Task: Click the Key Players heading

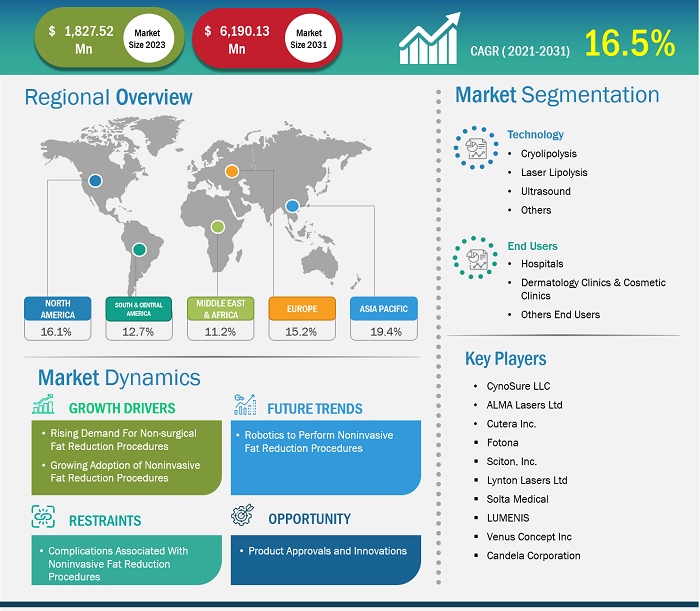Action: [x=505, y=359]
